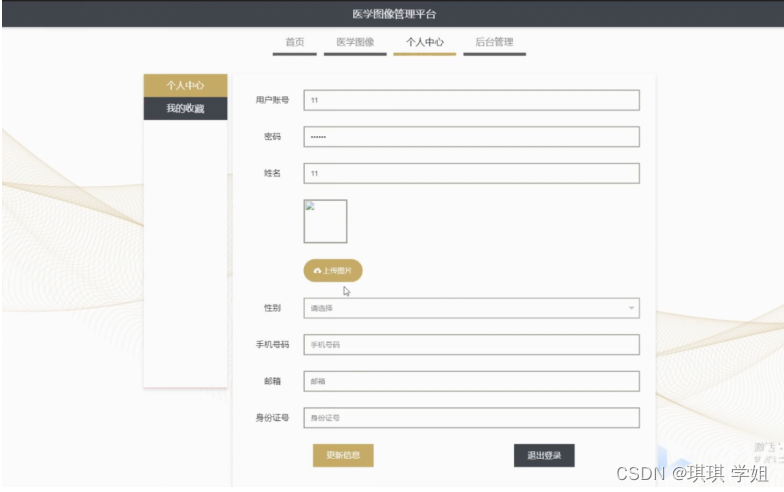Expand the 性别 dropdown arrow
784x492 pixels.
click(631, 308)
